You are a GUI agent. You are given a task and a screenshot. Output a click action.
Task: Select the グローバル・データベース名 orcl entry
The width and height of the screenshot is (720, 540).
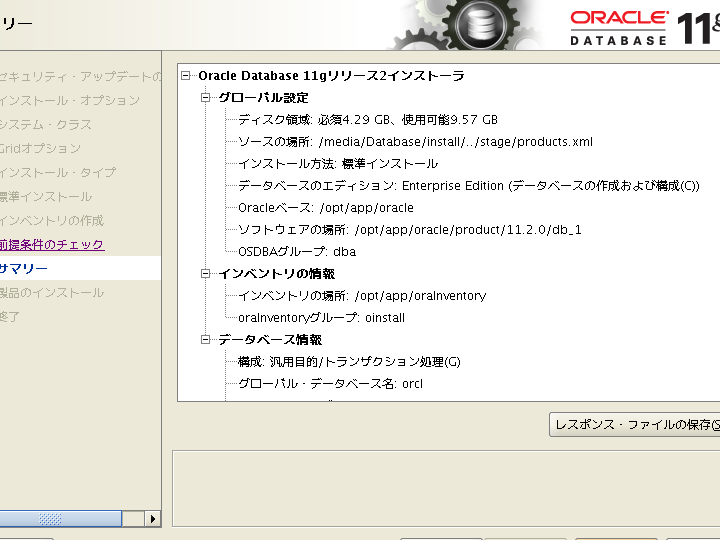330,384
